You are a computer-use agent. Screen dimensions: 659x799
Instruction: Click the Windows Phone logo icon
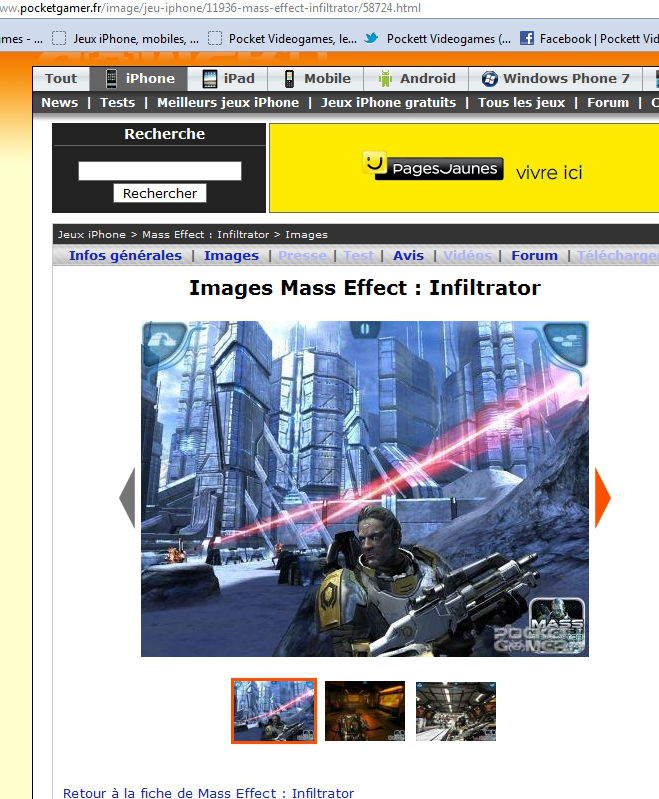point(490,78)
